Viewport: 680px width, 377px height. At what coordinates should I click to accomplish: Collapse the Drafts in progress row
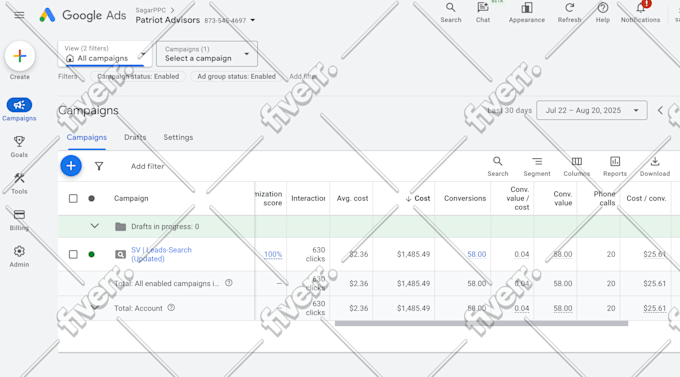click(x=95, y=226)
